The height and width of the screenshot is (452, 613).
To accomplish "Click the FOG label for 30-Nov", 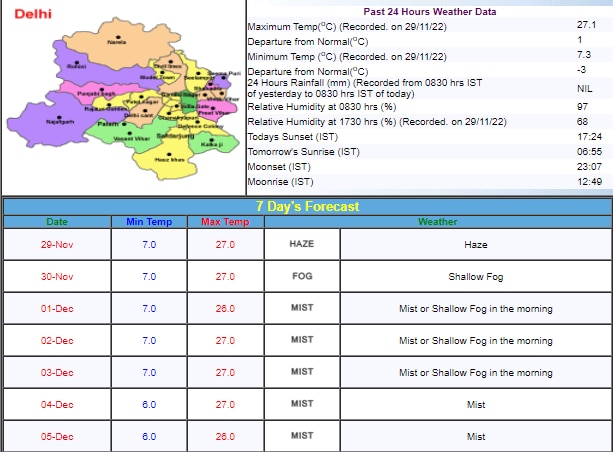I will pyautogui.click(x=301, y=276).
